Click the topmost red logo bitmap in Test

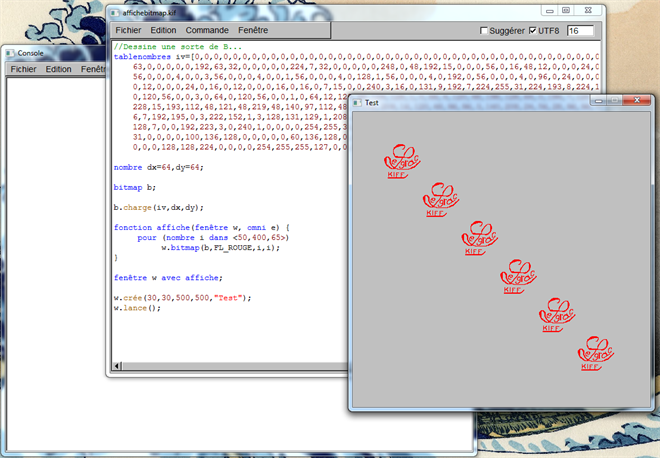click(x=402, y=161)
